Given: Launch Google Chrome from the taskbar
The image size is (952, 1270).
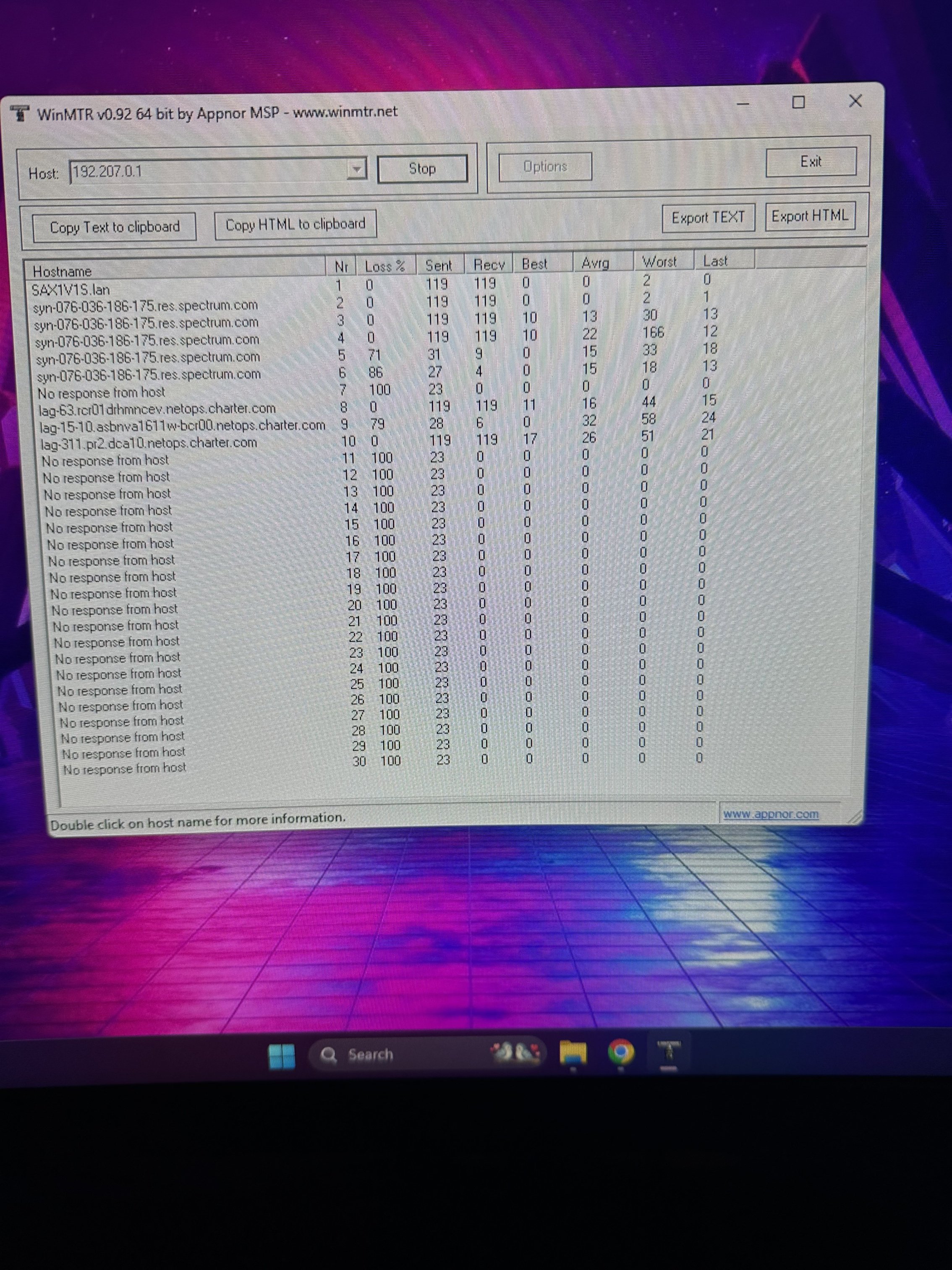Looking at the screenshot, I should 621,1052.
